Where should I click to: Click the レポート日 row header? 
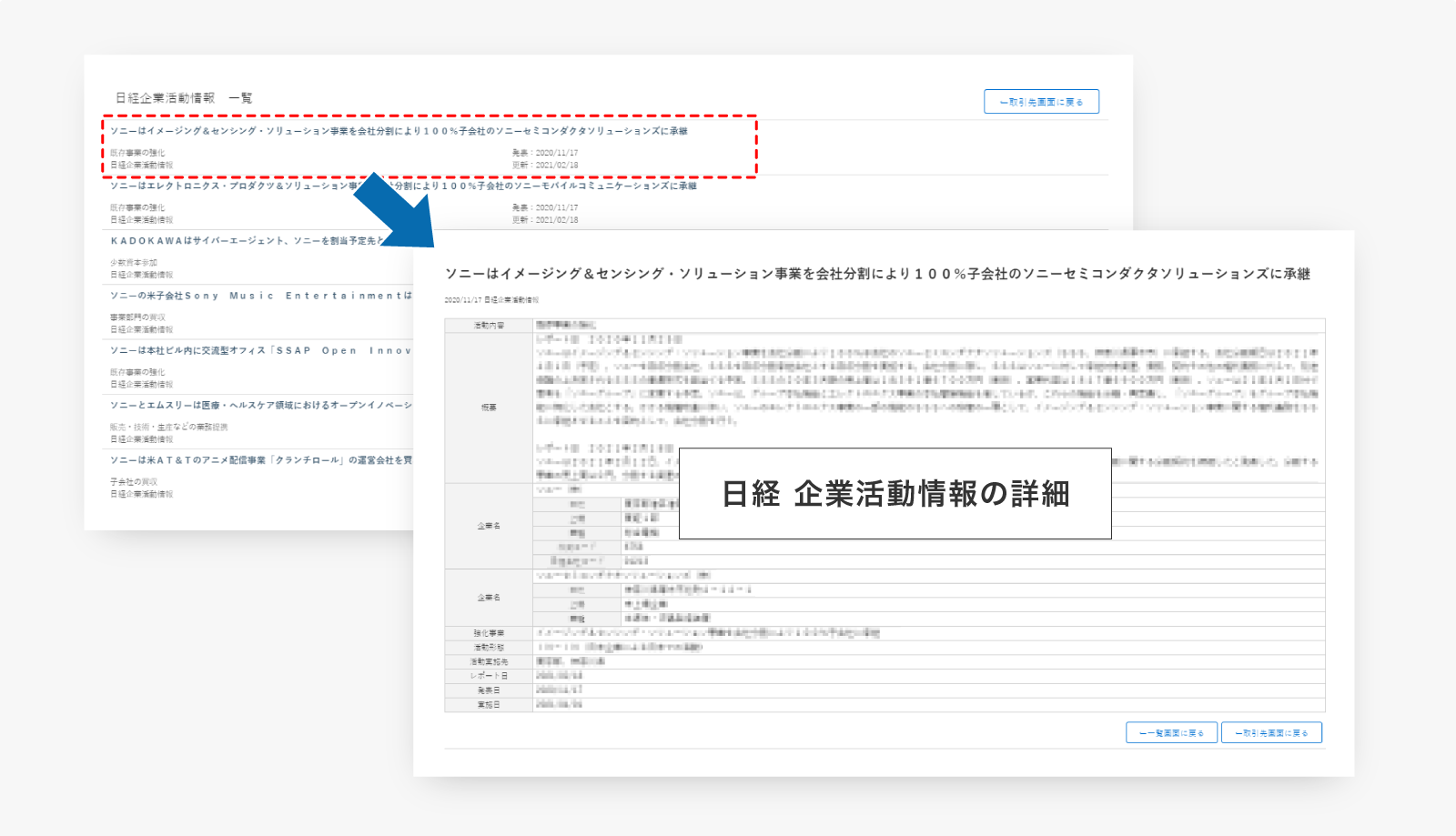pyautogui.click(x=489, y=676)
